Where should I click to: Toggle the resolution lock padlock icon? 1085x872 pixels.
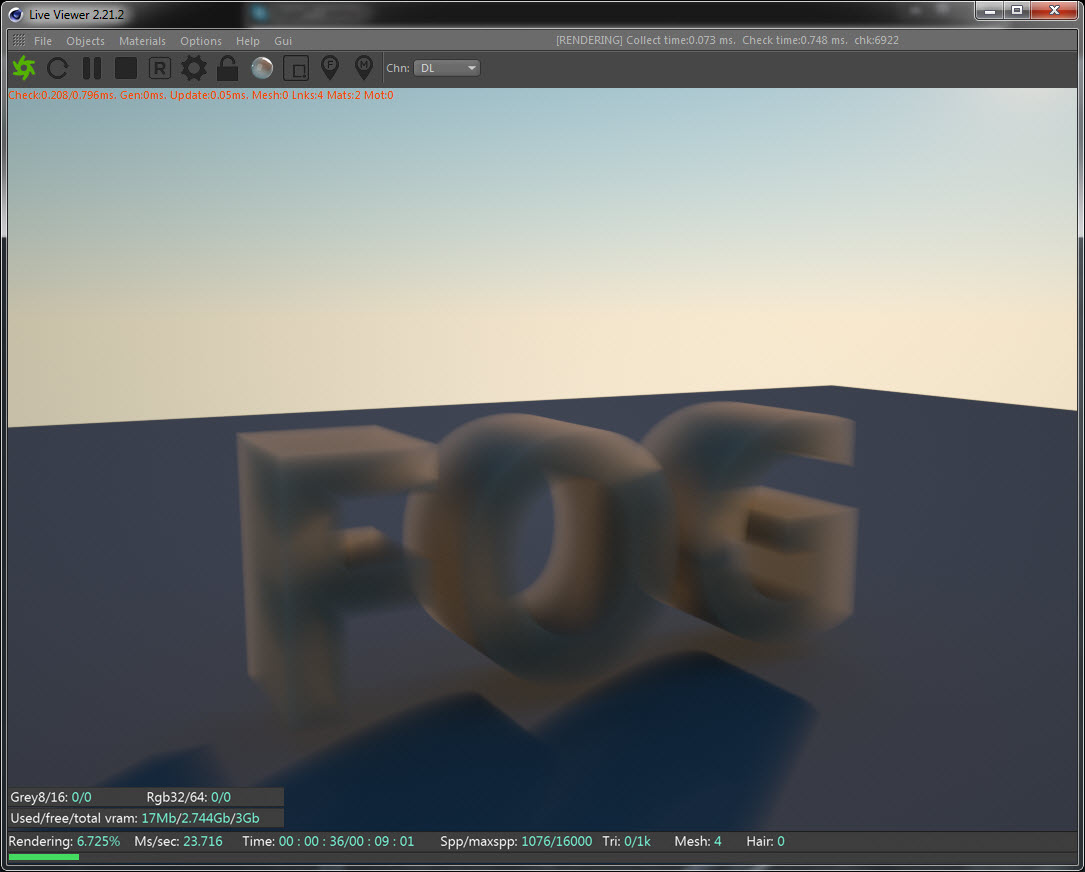[x=228, y=68]
